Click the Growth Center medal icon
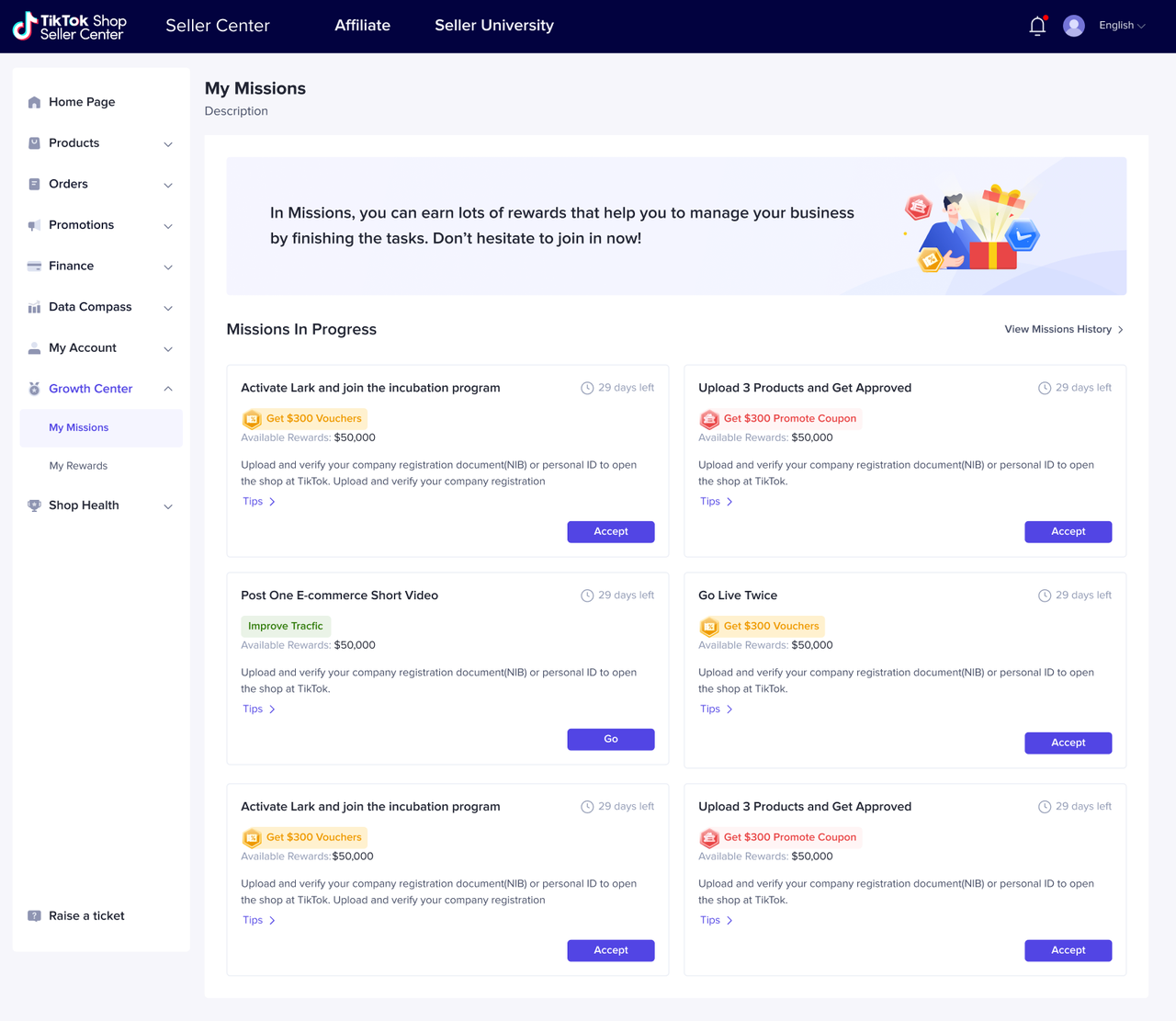The image size is (1176, 1021). (x=34, y=389)
